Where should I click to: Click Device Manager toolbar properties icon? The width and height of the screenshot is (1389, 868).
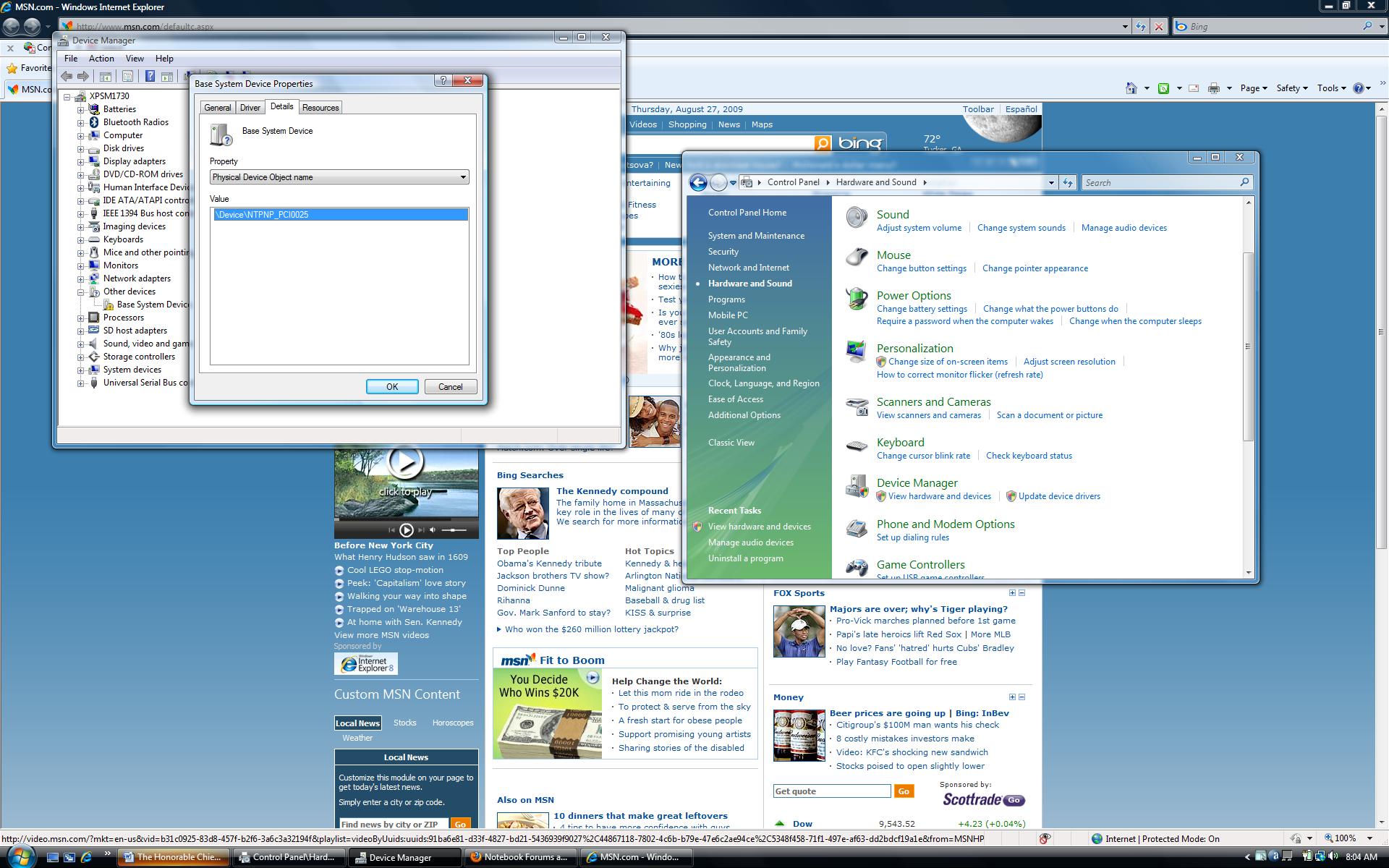pos(127,76)
